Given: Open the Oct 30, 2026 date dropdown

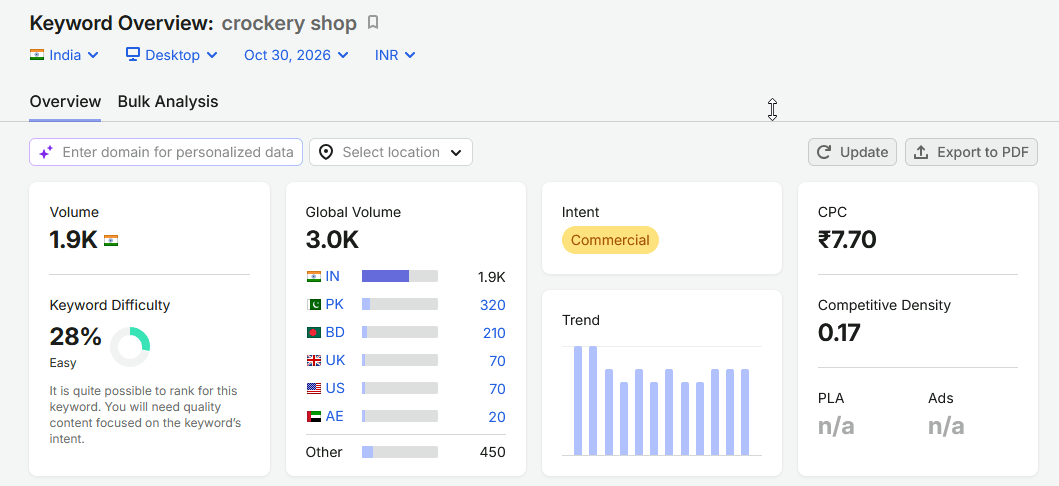Looking at the screenshot, I should [296, 55].
